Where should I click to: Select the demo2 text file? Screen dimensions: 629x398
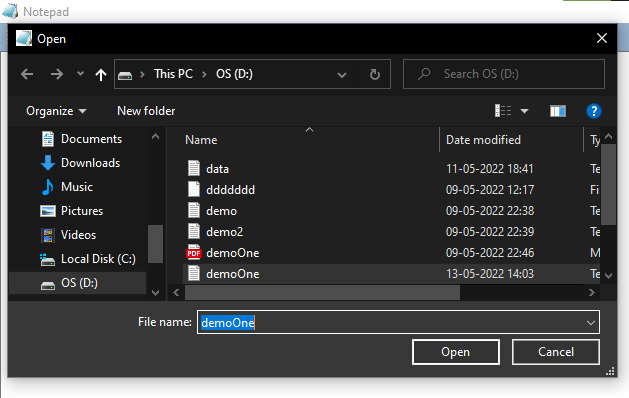coord(224,232)
